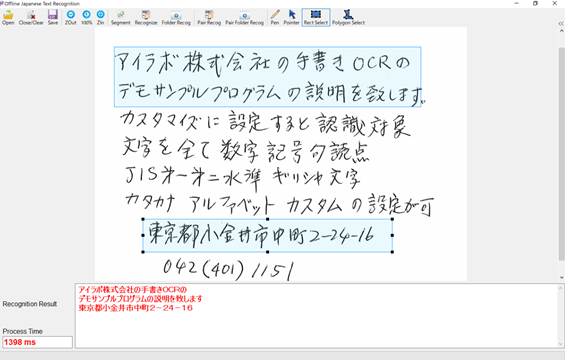Expand the collapsed side panel chevron
Viewport: 565px width, 360px height.
click(x=561, y=23)
